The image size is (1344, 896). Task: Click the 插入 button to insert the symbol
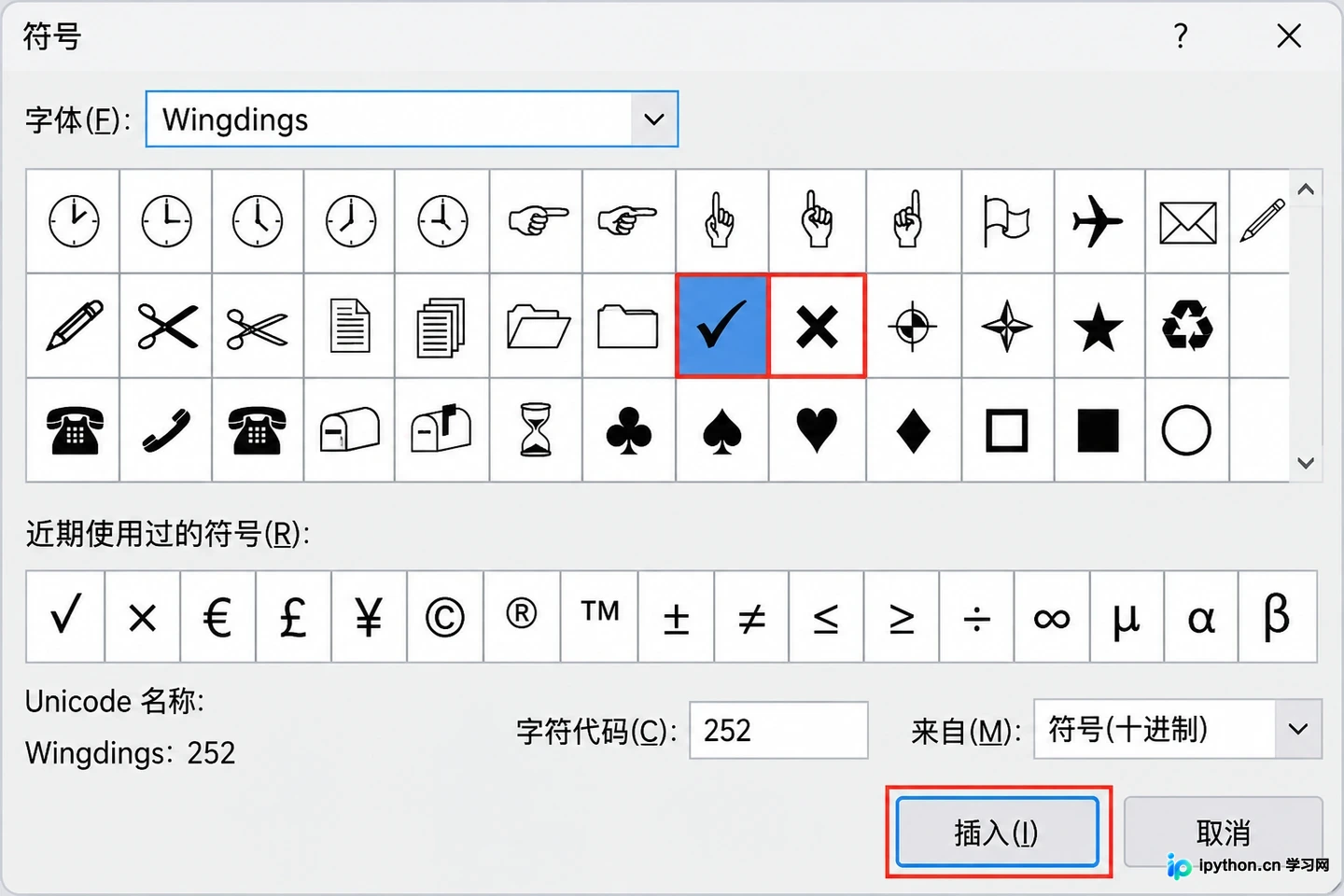click(x=997, y=832)
